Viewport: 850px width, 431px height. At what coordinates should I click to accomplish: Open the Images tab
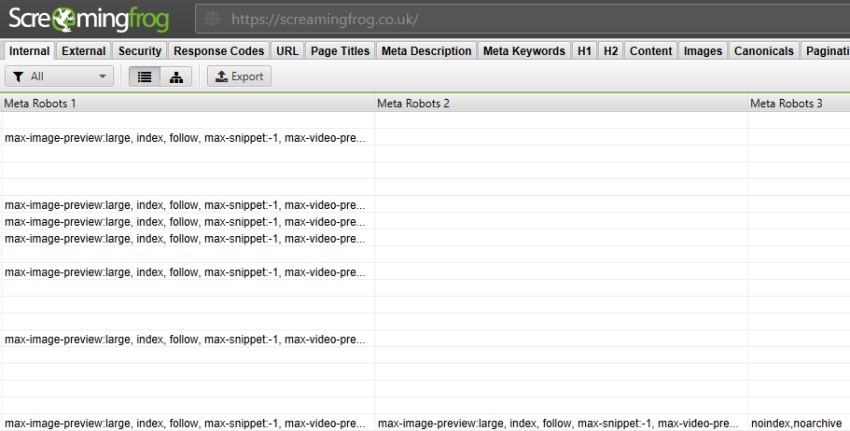(703, 51)
